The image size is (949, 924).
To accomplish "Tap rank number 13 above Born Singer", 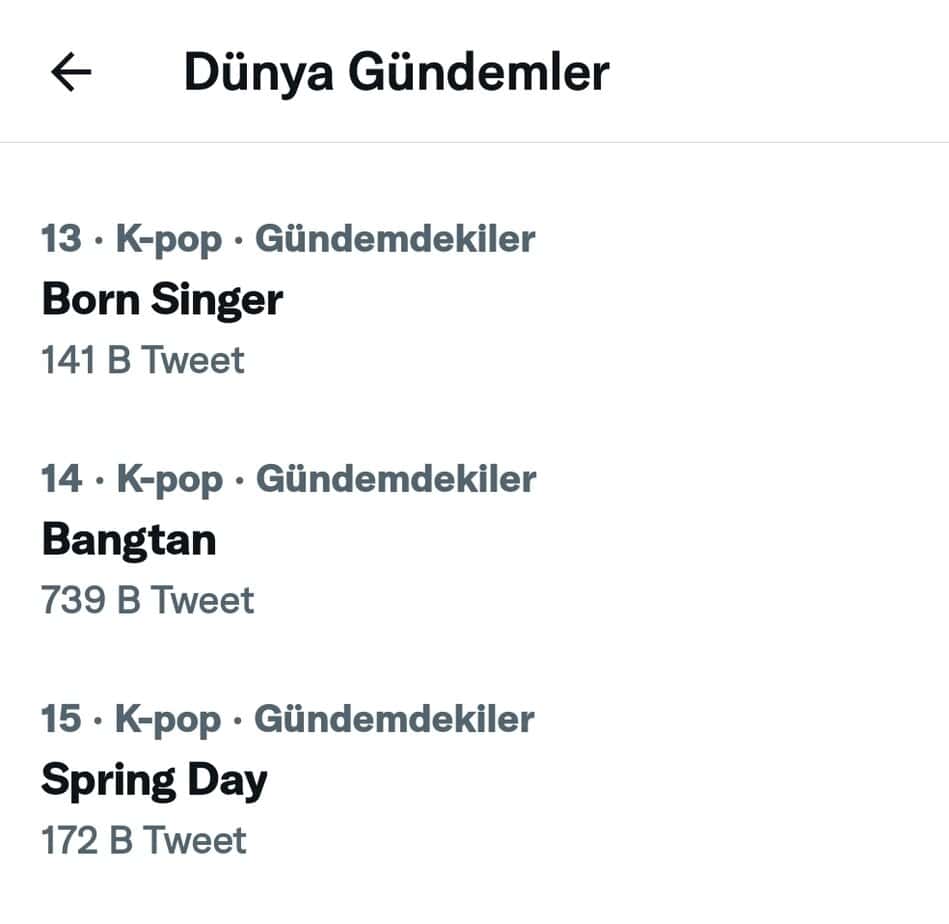I will click(x=61, y=239).
